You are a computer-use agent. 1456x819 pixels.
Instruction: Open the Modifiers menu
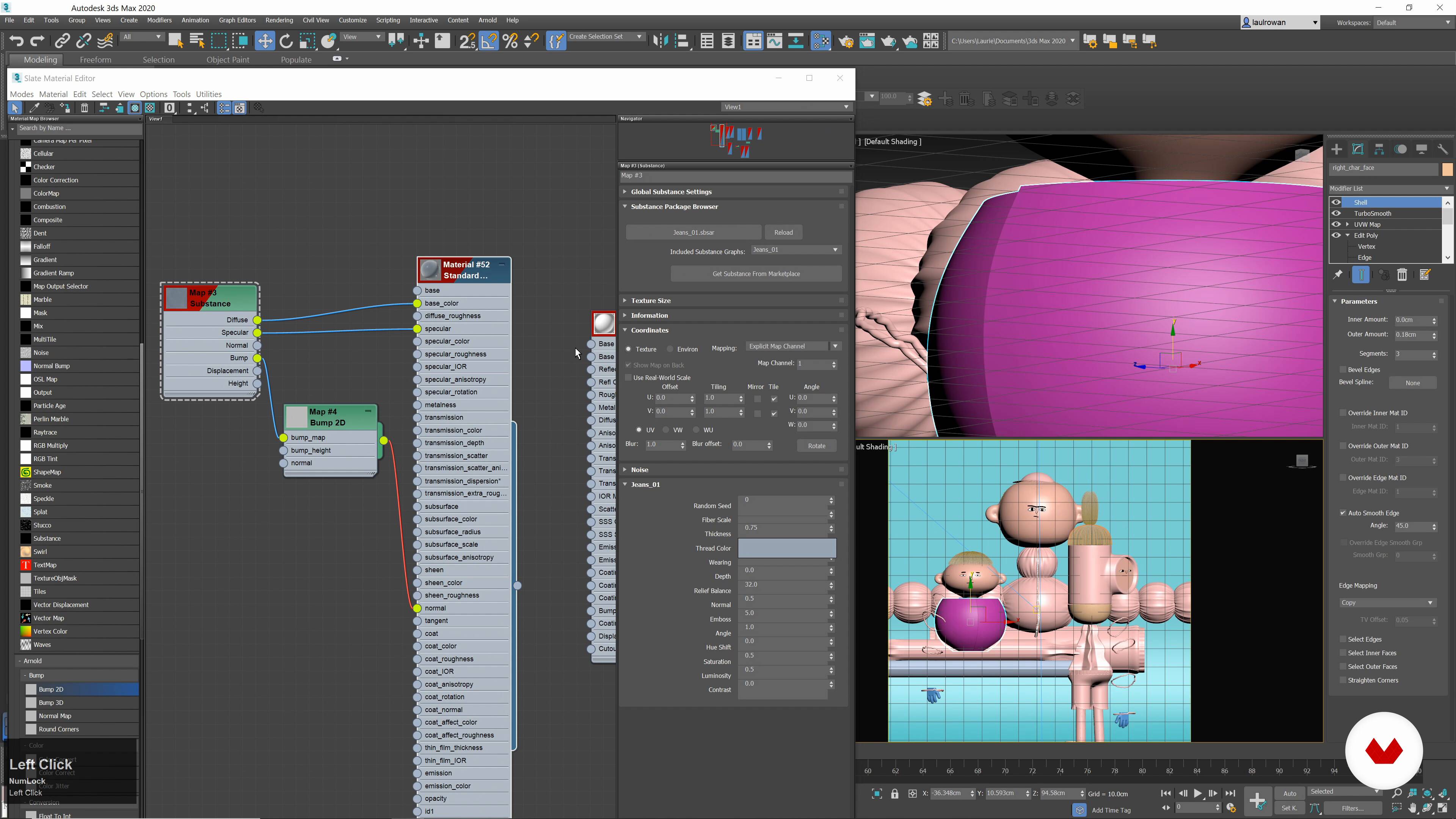pyautogui.click(x=159, y=20)
